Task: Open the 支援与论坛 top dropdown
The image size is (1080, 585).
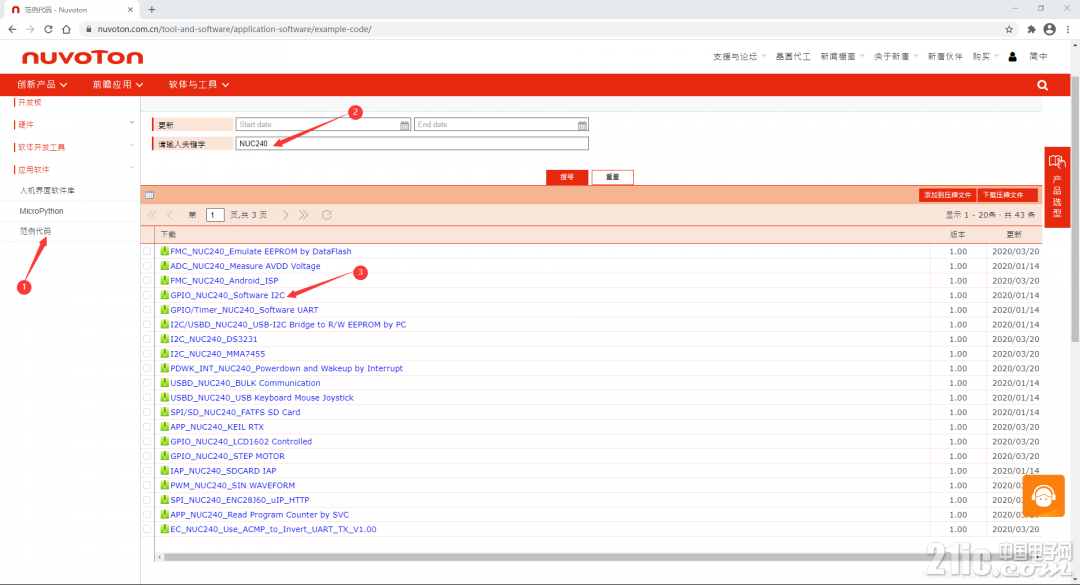Action: 739,57
